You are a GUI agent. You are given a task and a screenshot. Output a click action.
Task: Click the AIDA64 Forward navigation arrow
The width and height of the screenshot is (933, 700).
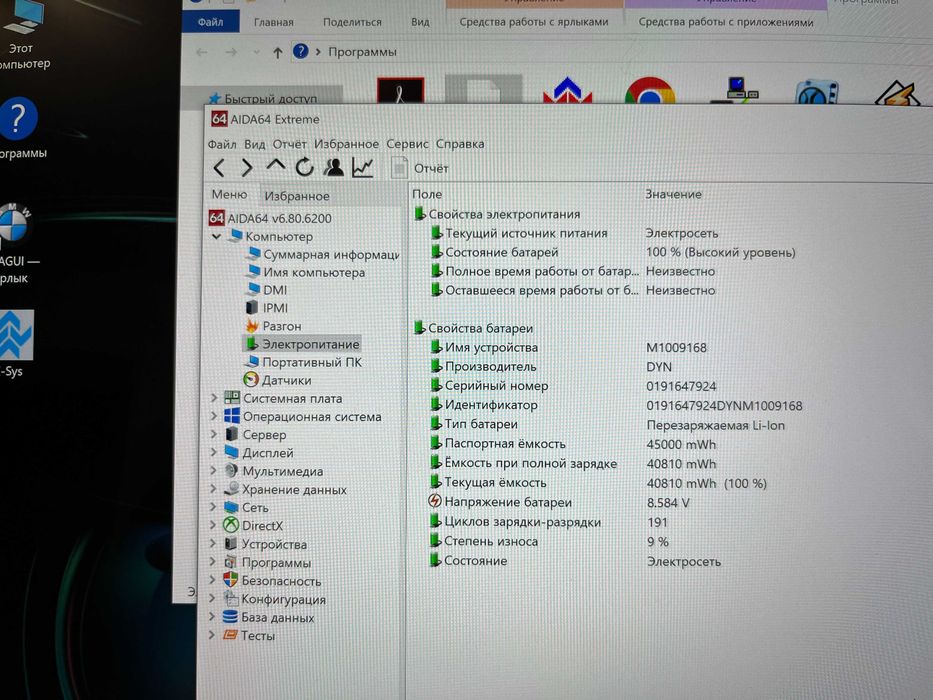[x=247, y=168]
